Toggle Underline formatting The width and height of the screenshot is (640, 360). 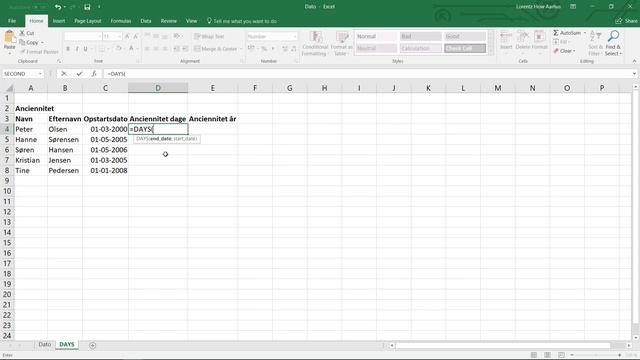point(85,49)
